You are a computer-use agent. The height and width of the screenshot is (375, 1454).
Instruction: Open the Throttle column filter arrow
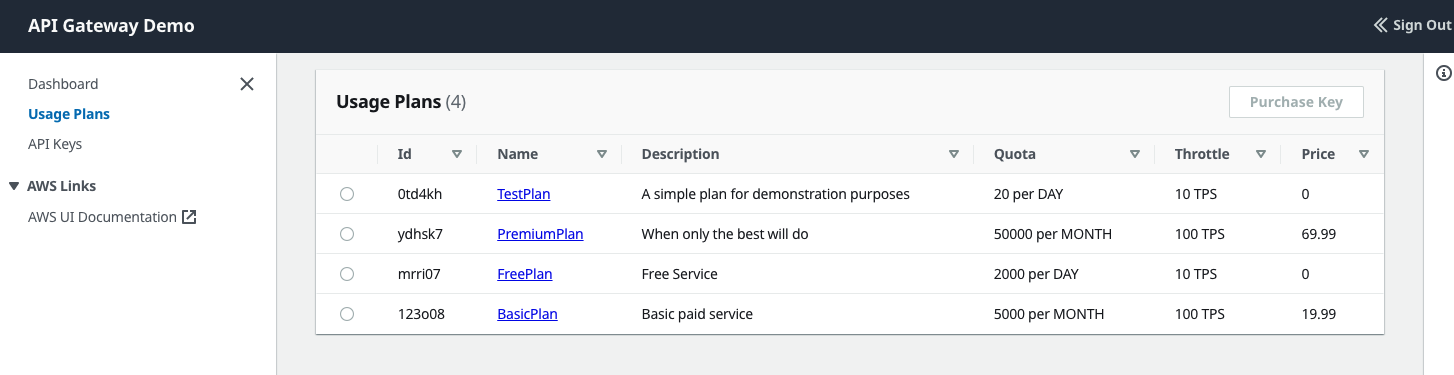click(x=1261, y=154)
